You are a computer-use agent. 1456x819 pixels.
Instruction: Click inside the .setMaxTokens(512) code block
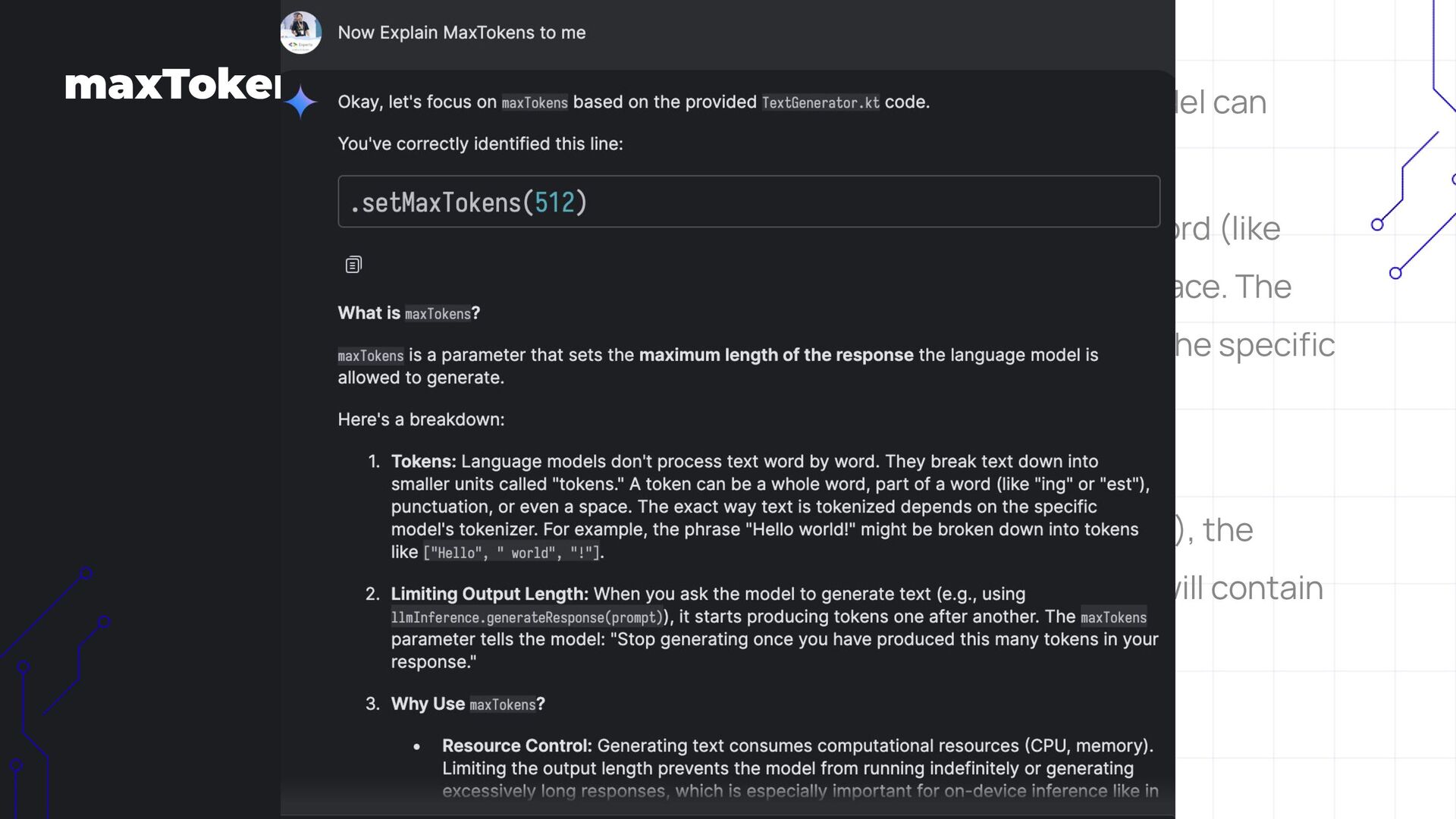pos(748,202)
